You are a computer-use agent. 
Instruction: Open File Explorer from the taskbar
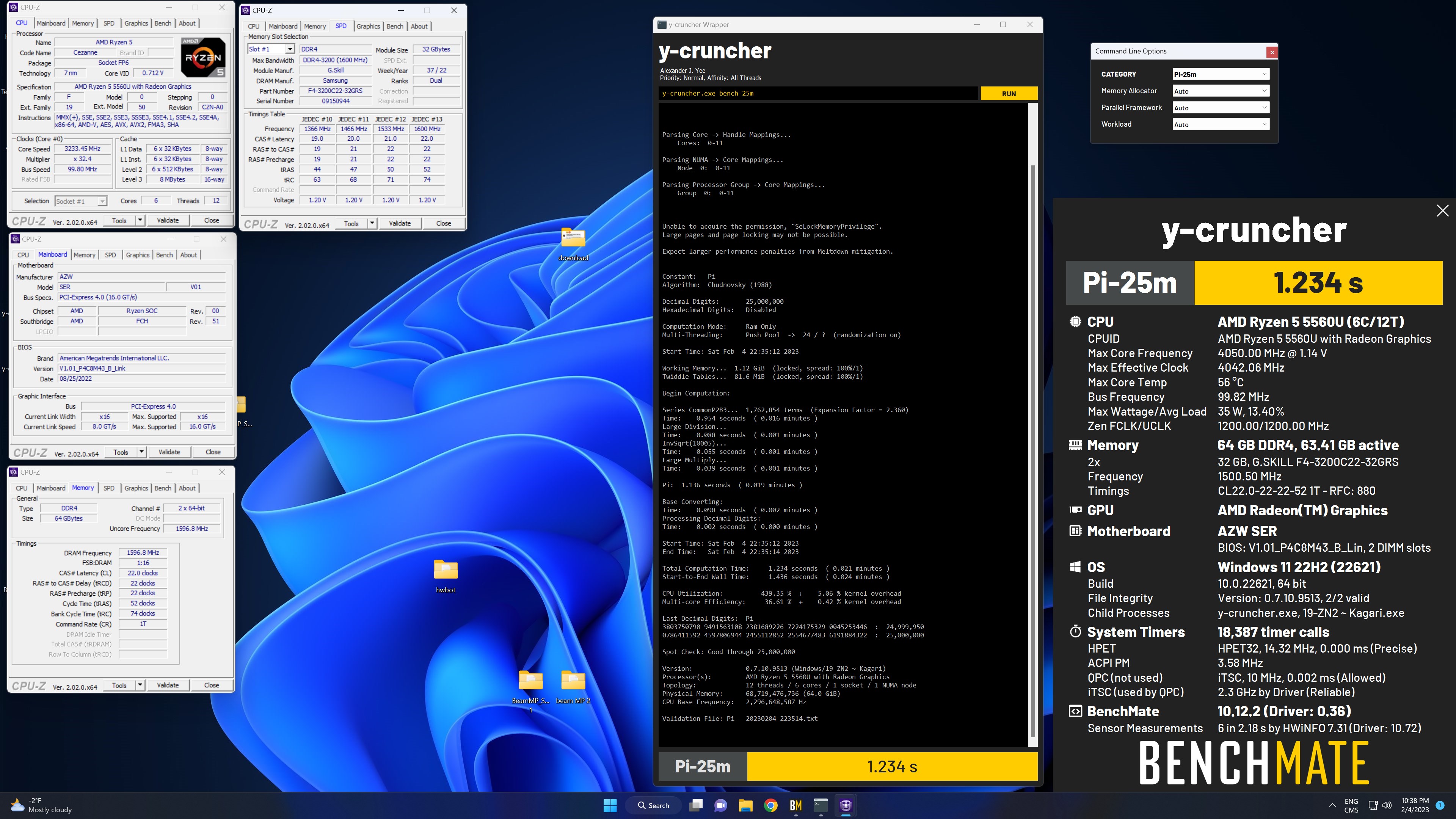click(x=745, y=805)
